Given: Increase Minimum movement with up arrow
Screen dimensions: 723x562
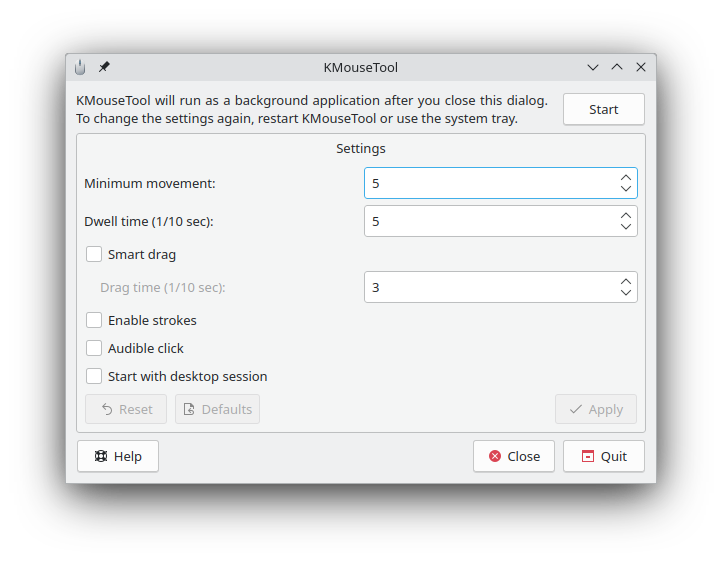Looking at the screenshot, I should [626, 177].
